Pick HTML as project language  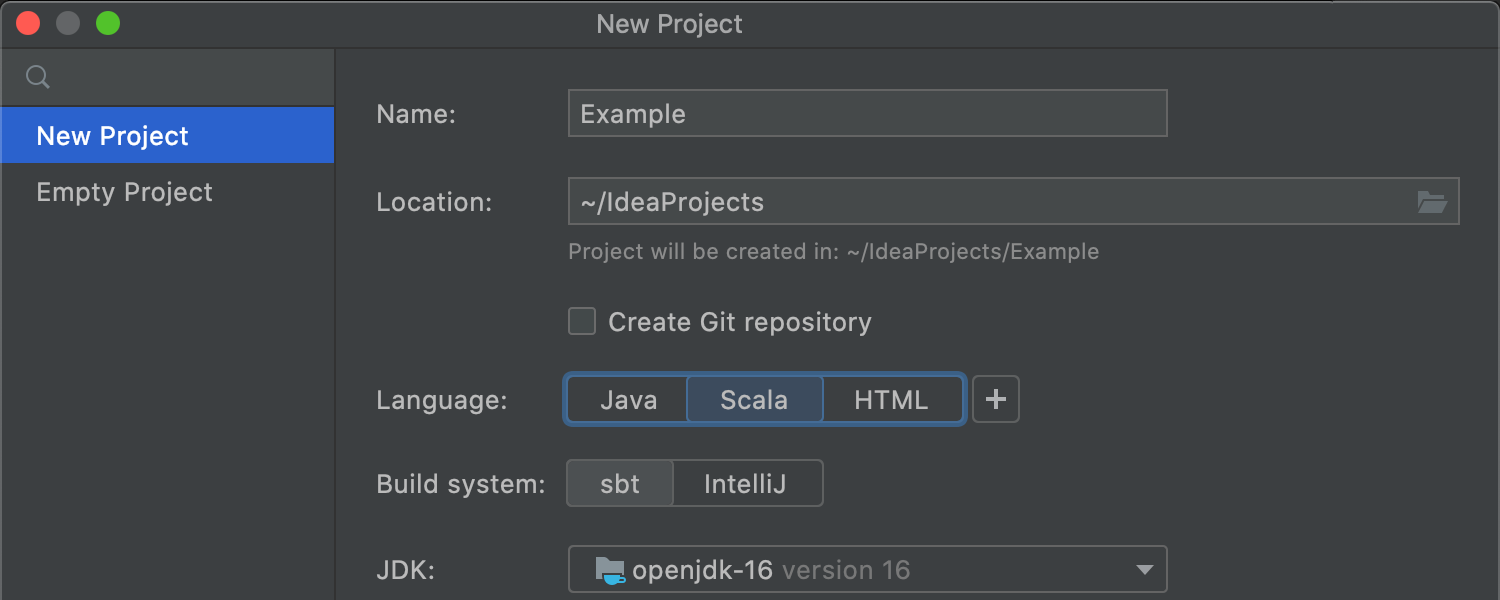tap(891, 400)
